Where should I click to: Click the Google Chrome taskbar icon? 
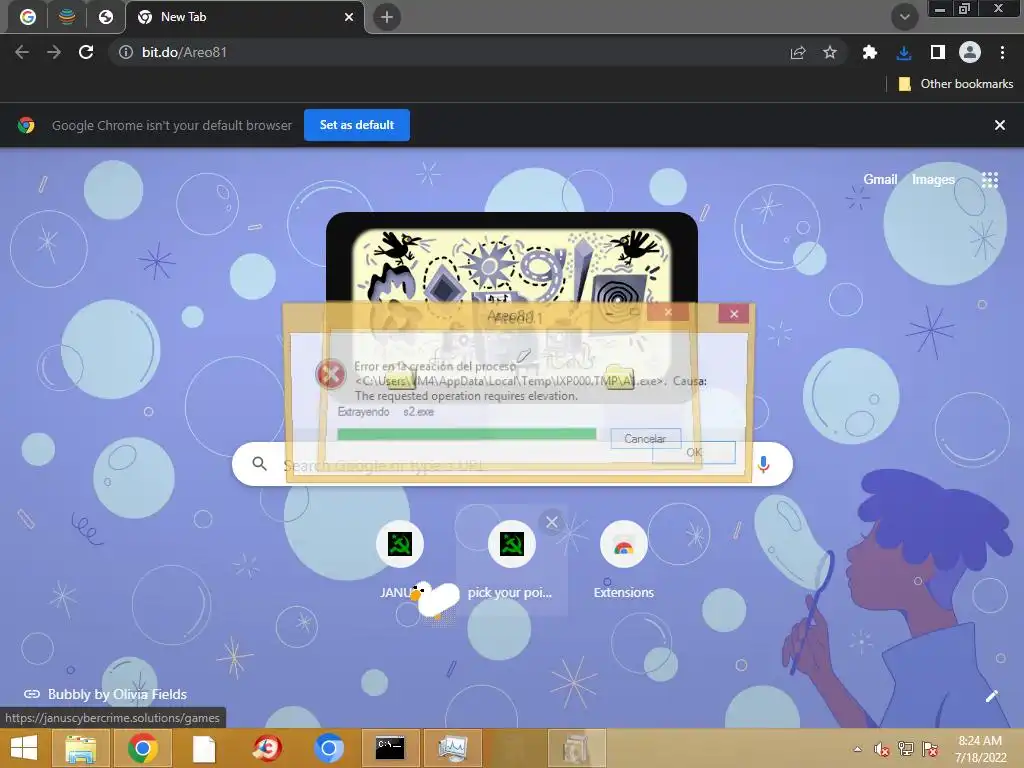(x=142, y=748)
